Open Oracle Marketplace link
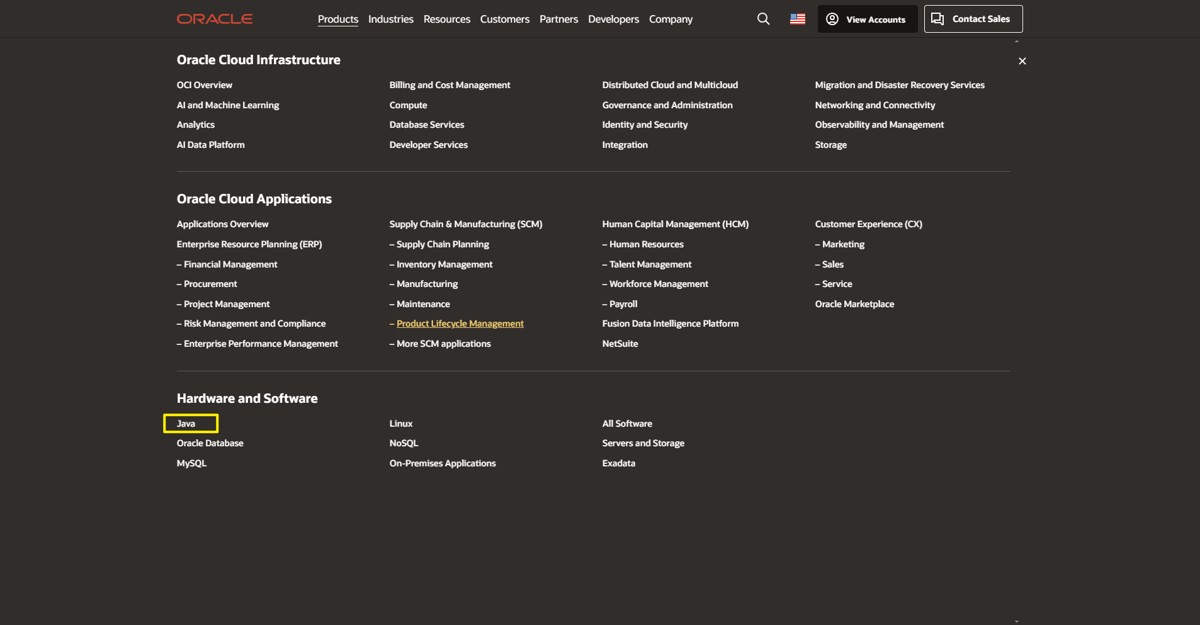This screenshot has height=625, width=1200. click(x=854, y=304)
